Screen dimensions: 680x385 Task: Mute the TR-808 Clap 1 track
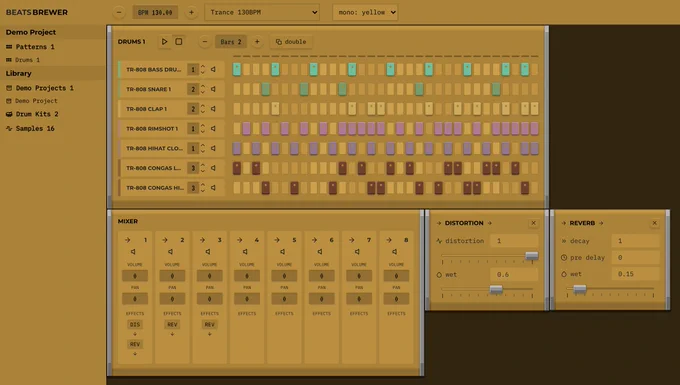(x=213, y=109)
